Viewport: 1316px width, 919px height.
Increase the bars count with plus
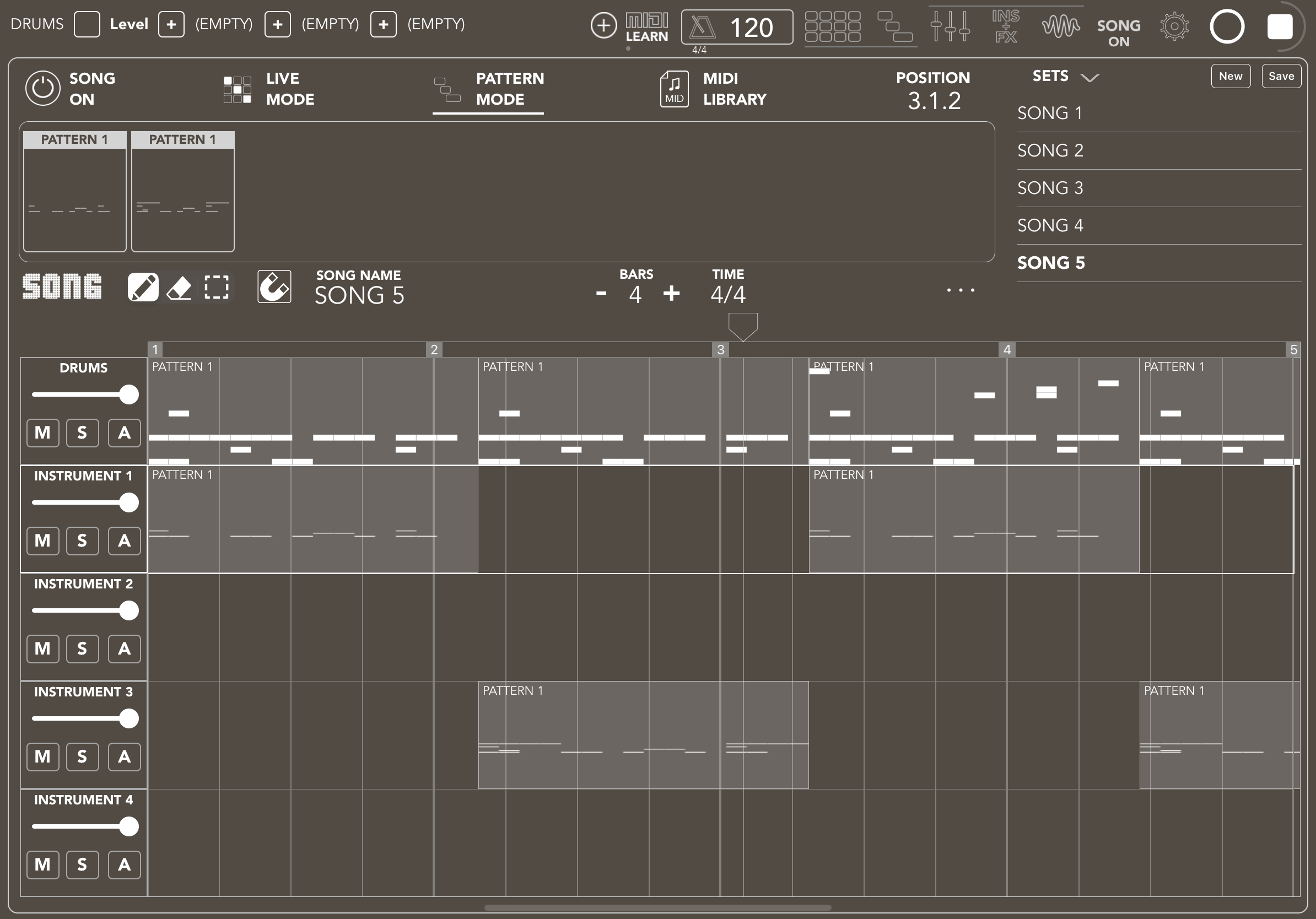click(x=671, y=294)
